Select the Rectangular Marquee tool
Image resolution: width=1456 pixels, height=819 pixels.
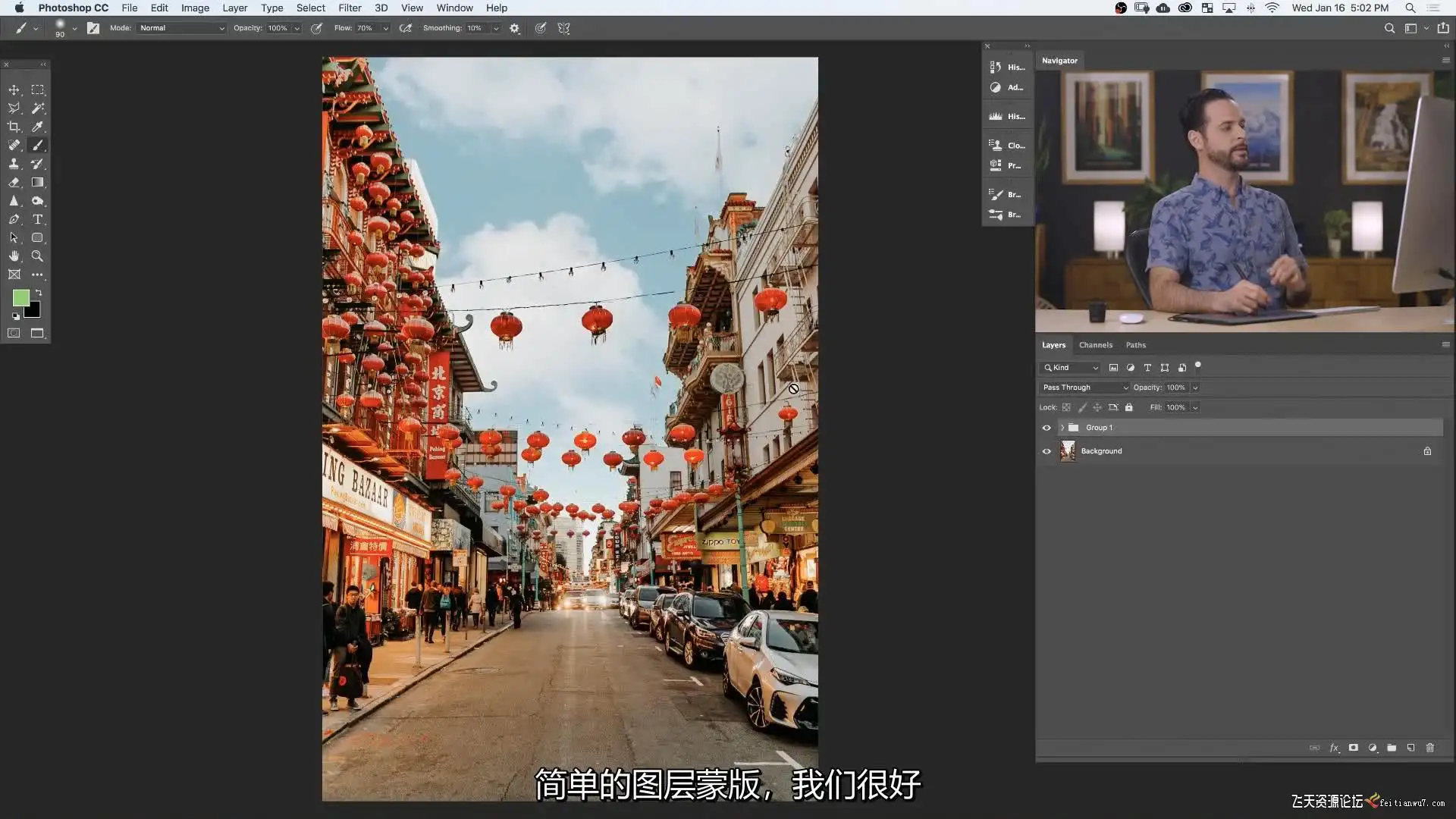point(37,89)
